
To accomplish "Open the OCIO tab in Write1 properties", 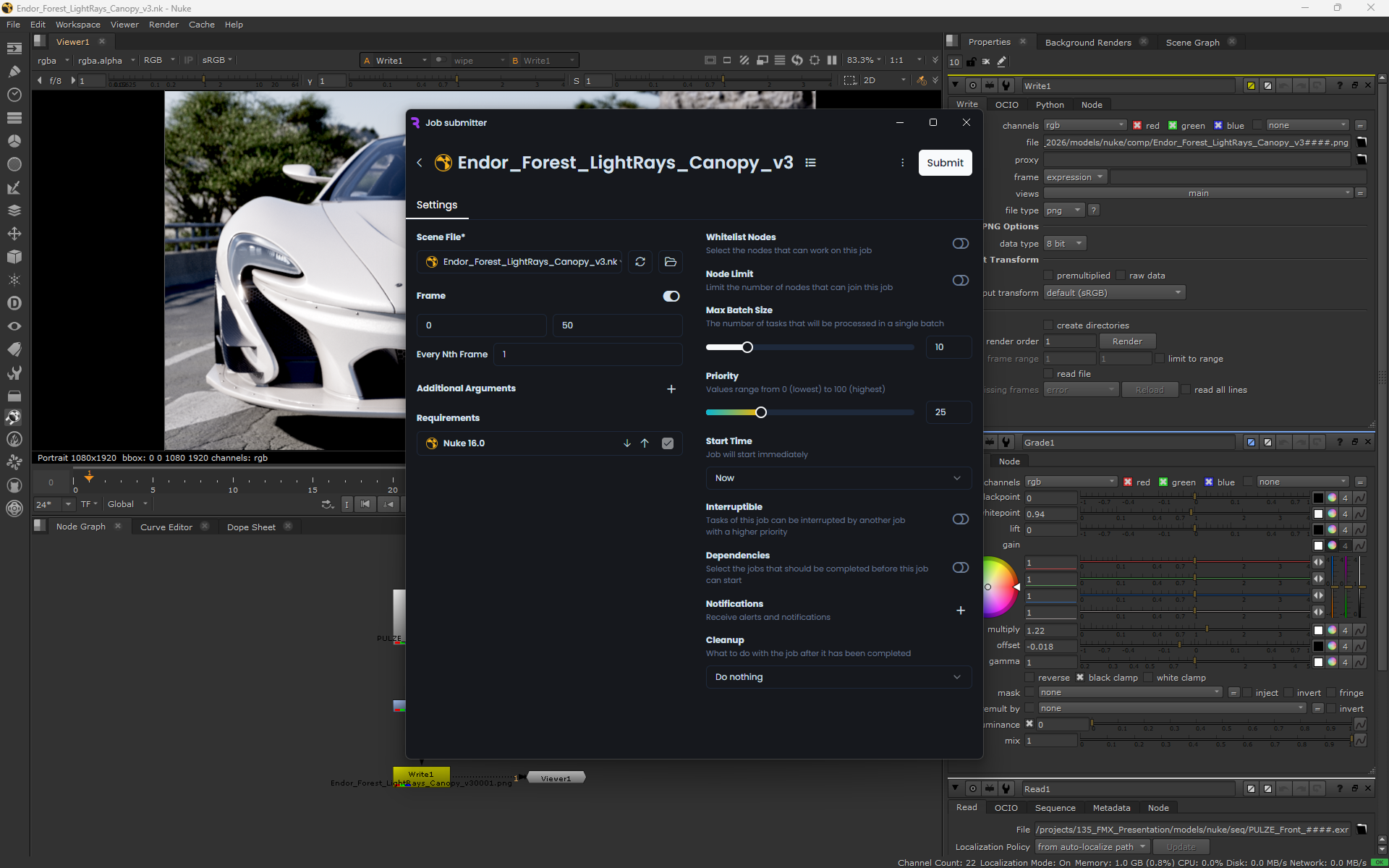I will [1006, 105].
